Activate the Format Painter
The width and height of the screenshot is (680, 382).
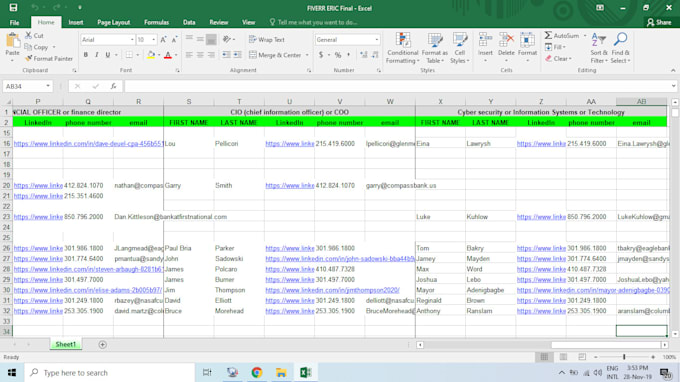[x=49, y=58]
